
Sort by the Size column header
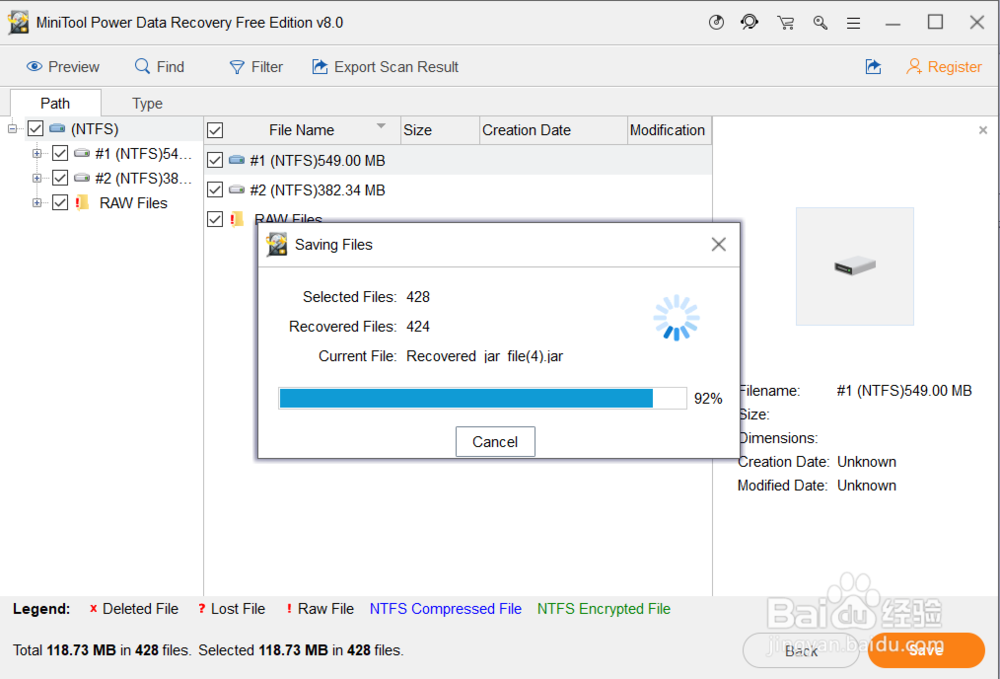[440, 130]
